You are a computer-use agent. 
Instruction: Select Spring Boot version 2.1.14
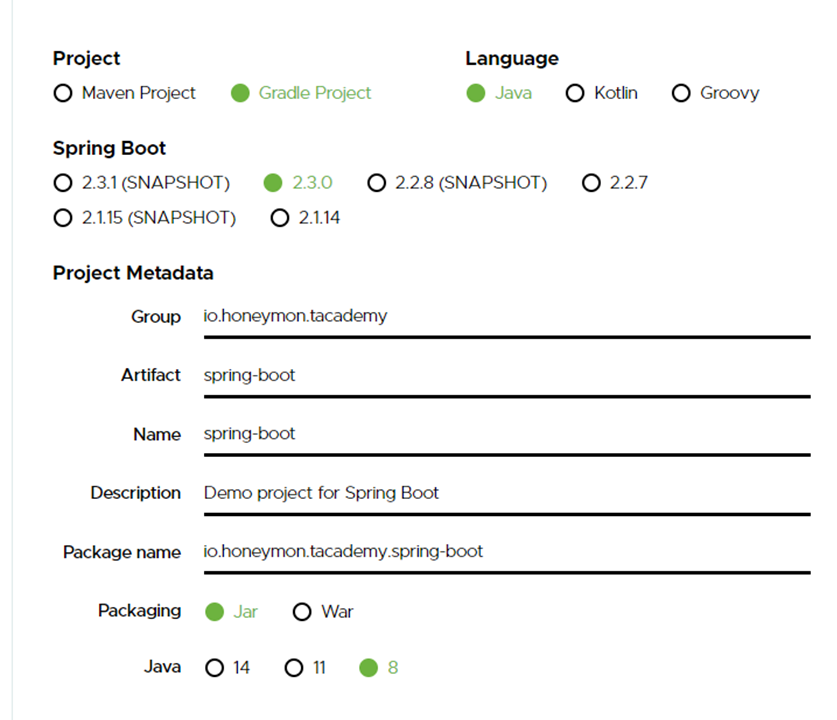280,218
